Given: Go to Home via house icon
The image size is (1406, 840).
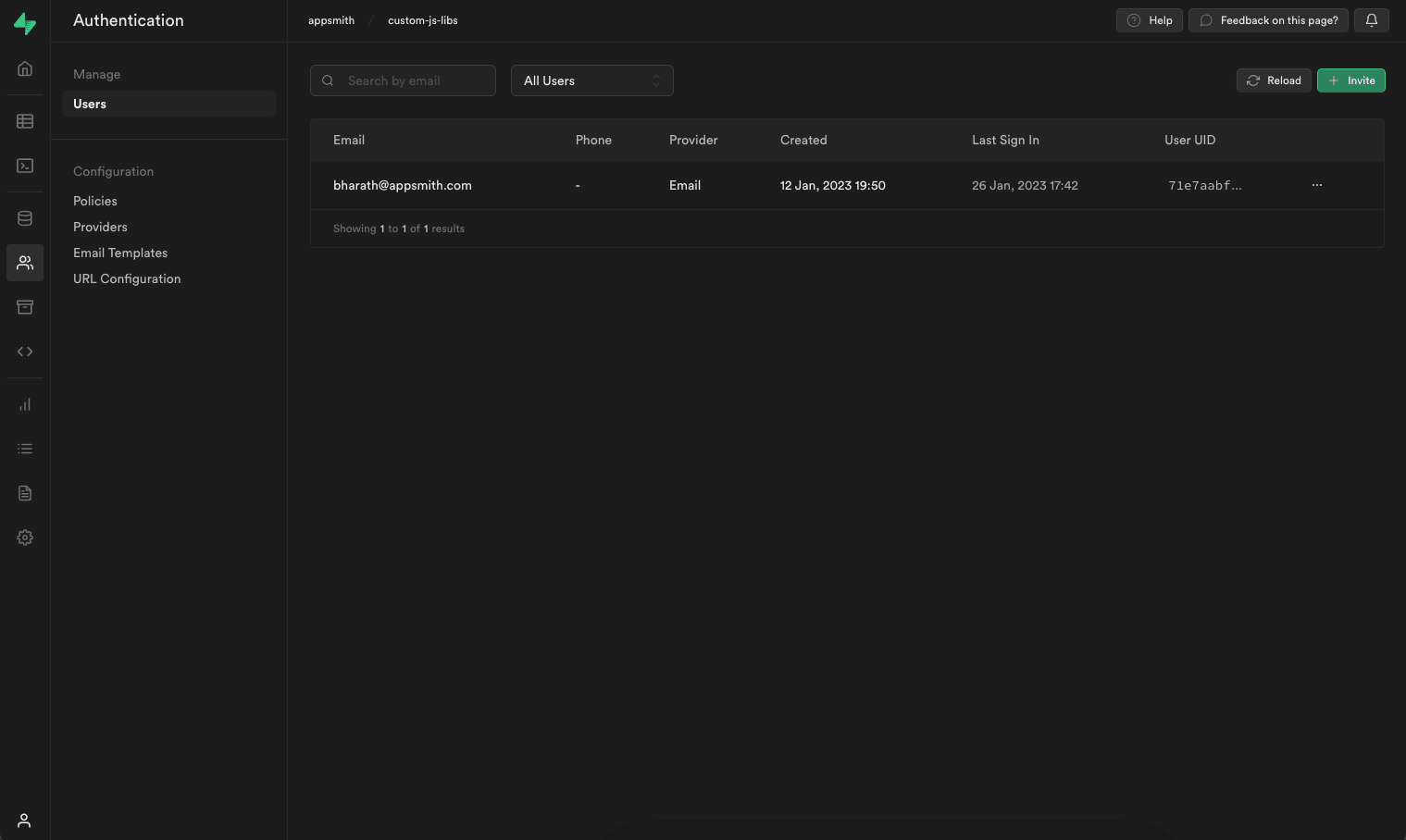Looking at the screenshot, I should pos(25,68).
